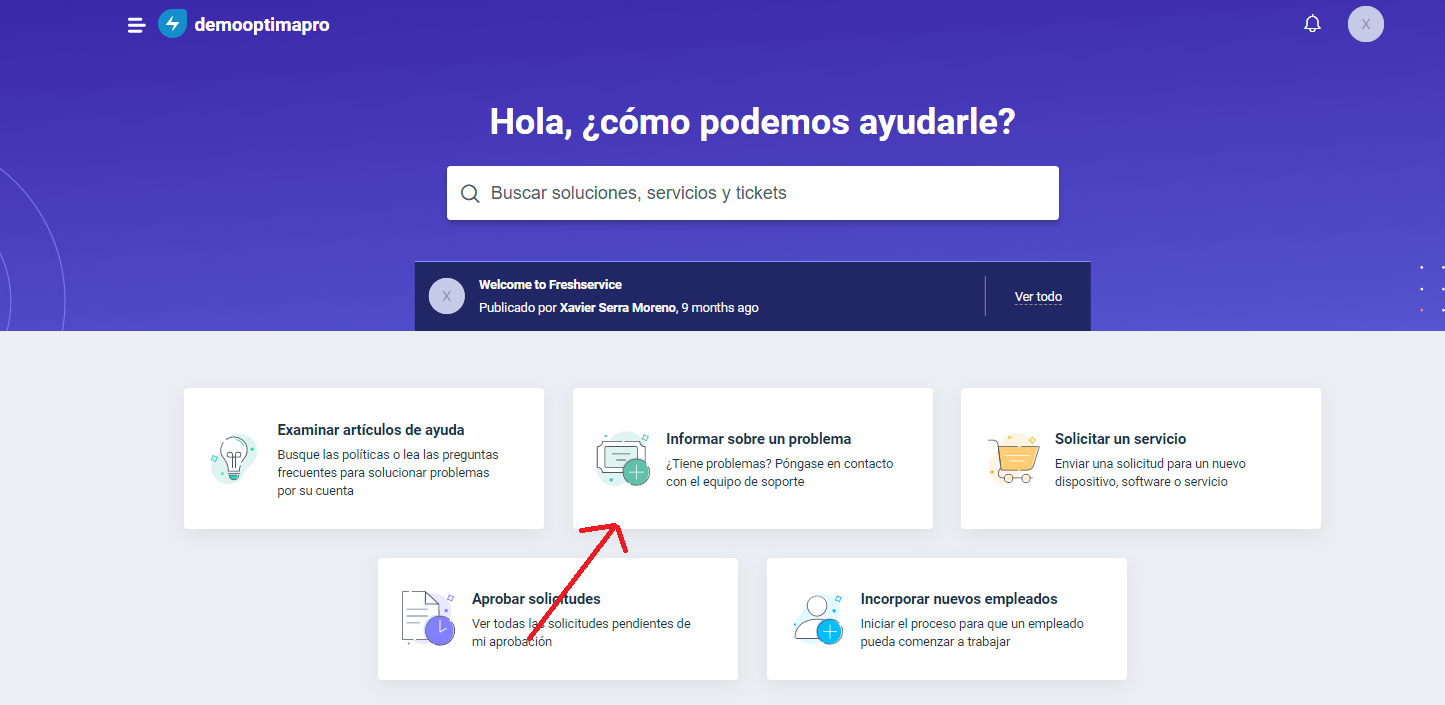
Task: Click the magnifying glass search icon
Action: point(470,193)
